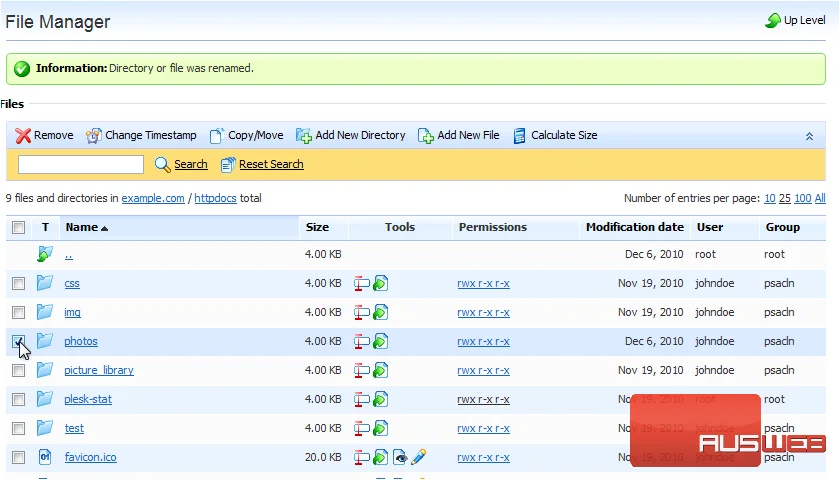Rename the photos directory via its rename icon

362,341
